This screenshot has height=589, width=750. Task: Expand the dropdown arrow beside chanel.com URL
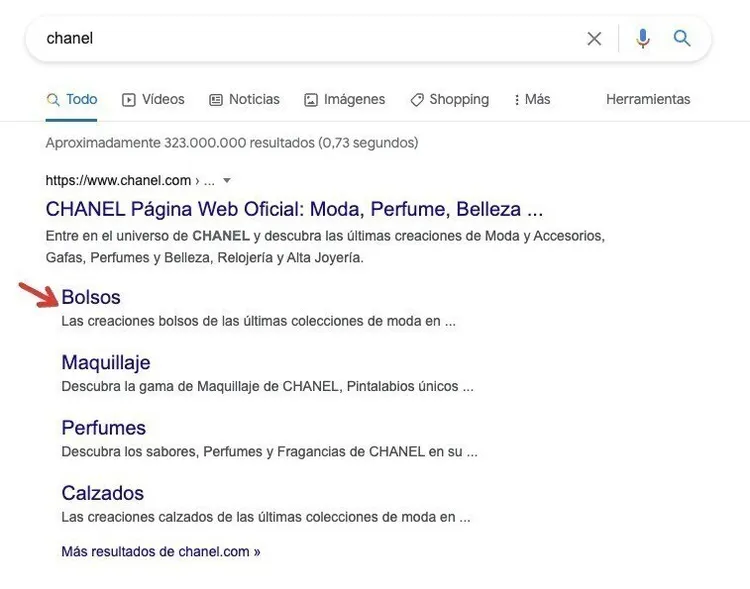[227, 180]
